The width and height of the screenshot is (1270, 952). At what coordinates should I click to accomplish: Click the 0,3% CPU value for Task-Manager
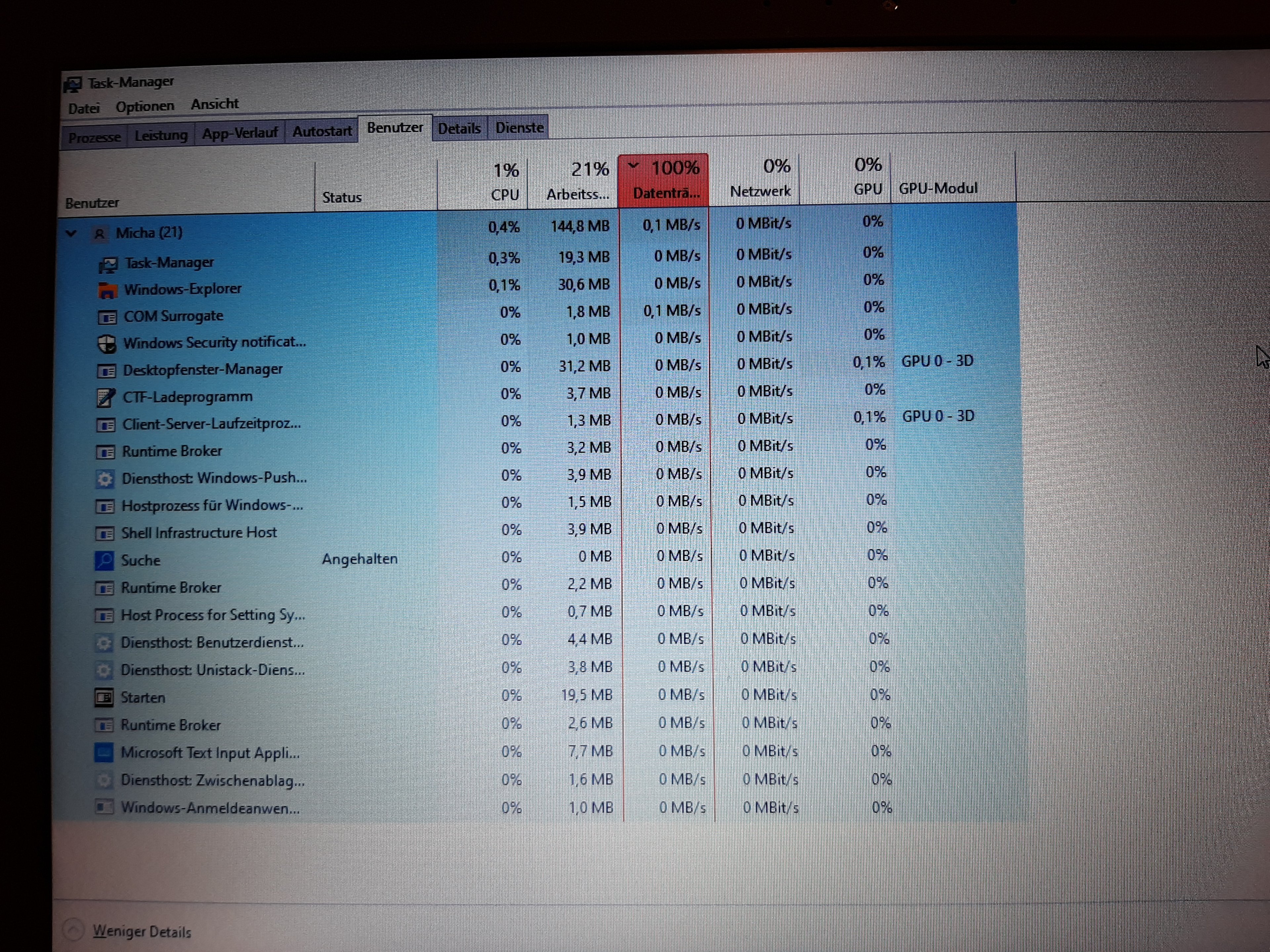504,258
